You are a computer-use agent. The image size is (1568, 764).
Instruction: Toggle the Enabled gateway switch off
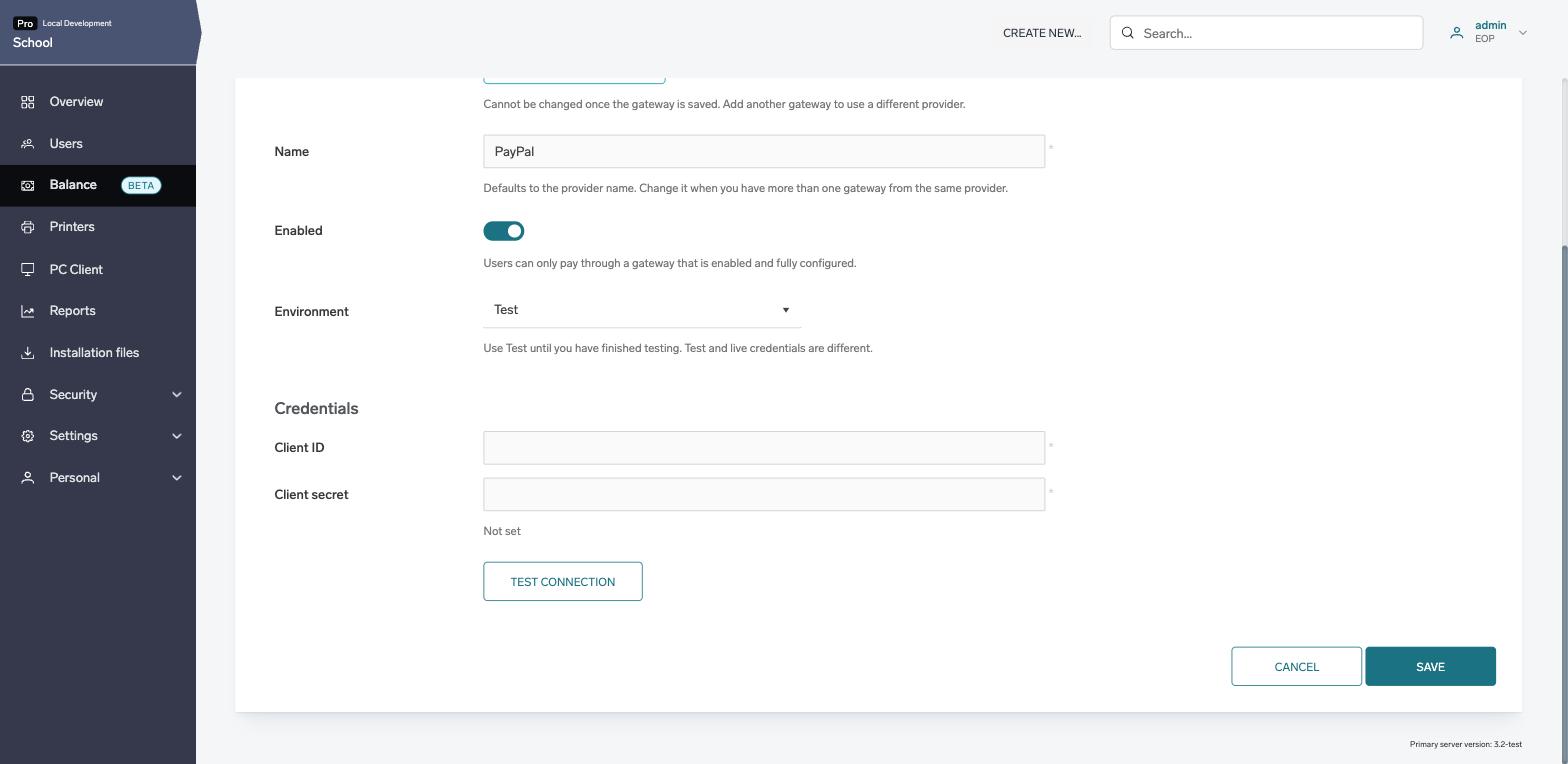[x=504, y=231]
